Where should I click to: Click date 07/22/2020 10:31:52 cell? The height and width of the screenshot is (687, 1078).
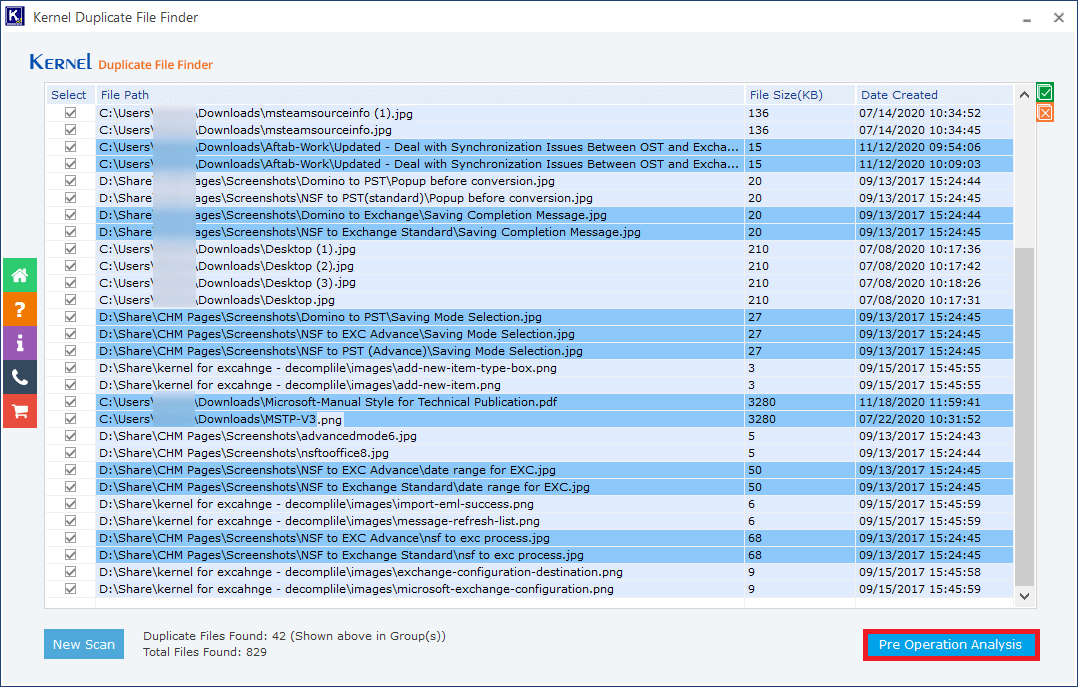click(934, 419)
